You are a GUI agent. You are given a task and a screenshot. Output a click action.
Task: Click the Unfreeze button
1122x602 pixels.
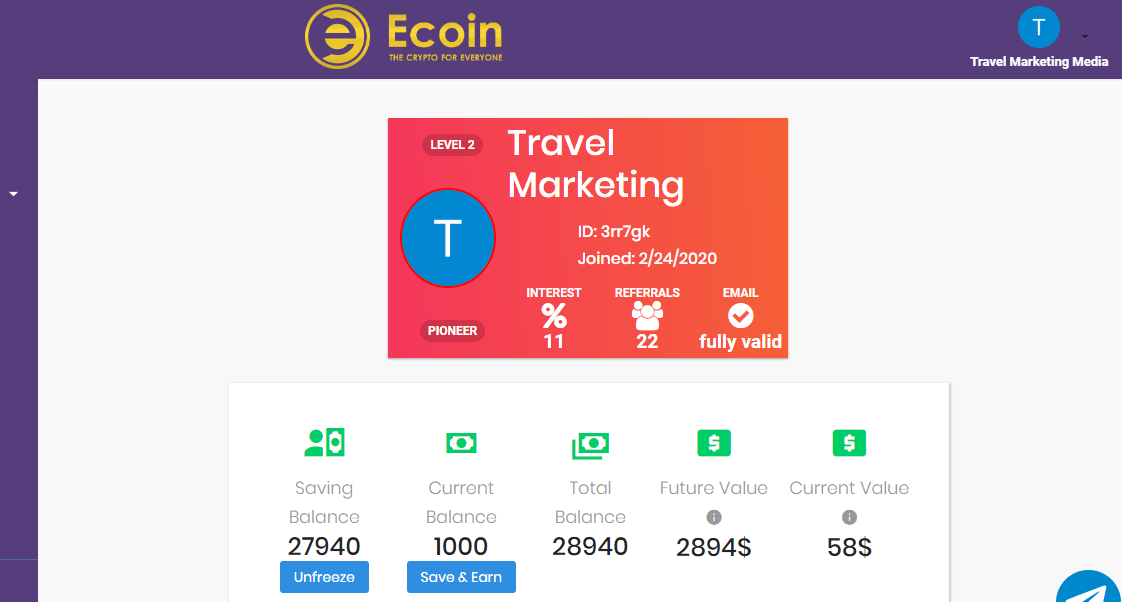click(x=324, y=577)
